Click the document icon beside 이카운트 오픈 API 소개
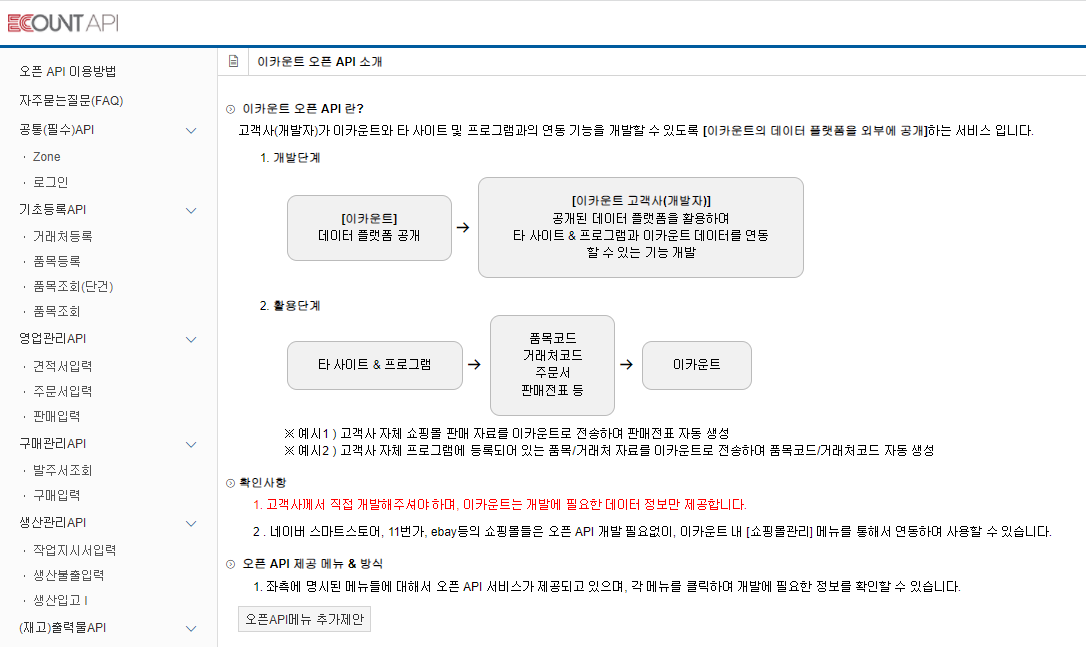This screenshot has width=1086, height=647. pos(233,62)
